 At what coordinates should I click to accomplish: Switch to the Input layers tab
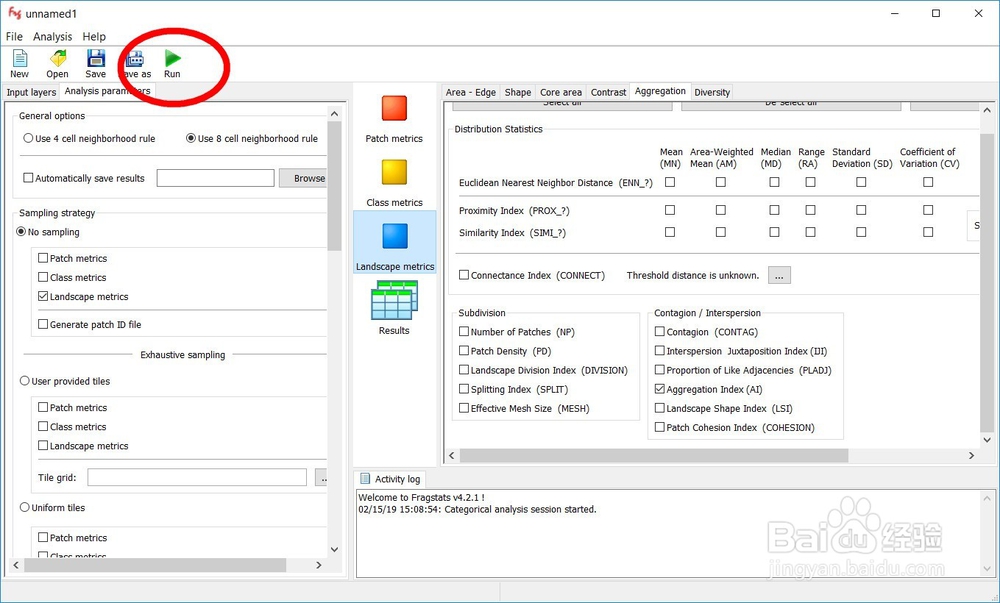pyautogui.click(x=31, y=92)
